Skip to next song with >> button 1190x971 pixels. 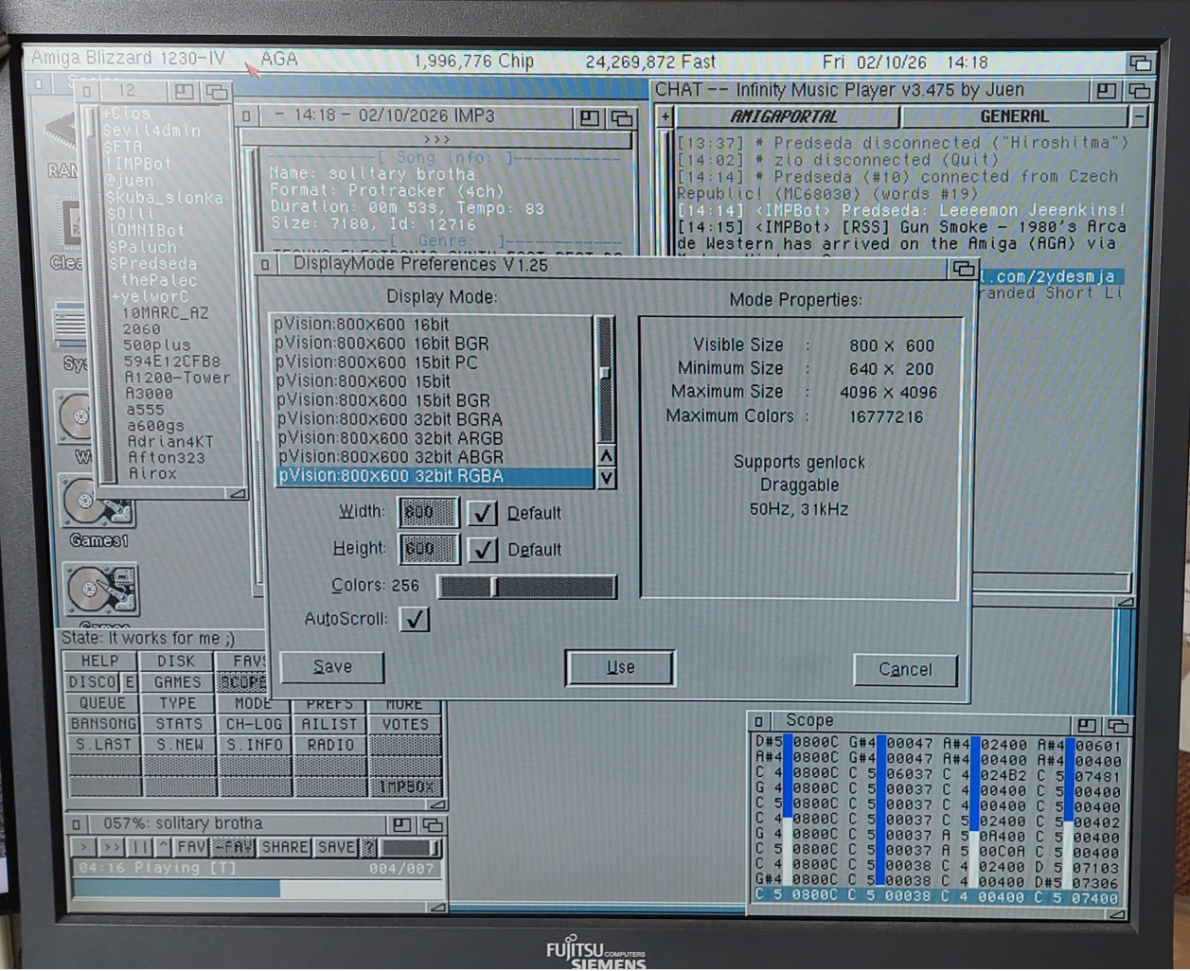tap(111, 846)
